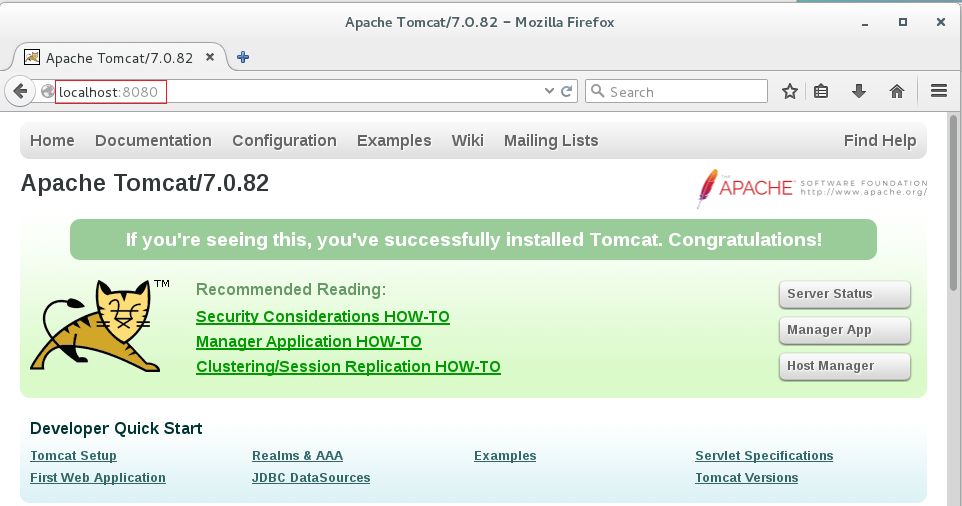The image size is (962, 506).
Task: Open Examples link under Developer Quick Start
Action: point(505,456)
